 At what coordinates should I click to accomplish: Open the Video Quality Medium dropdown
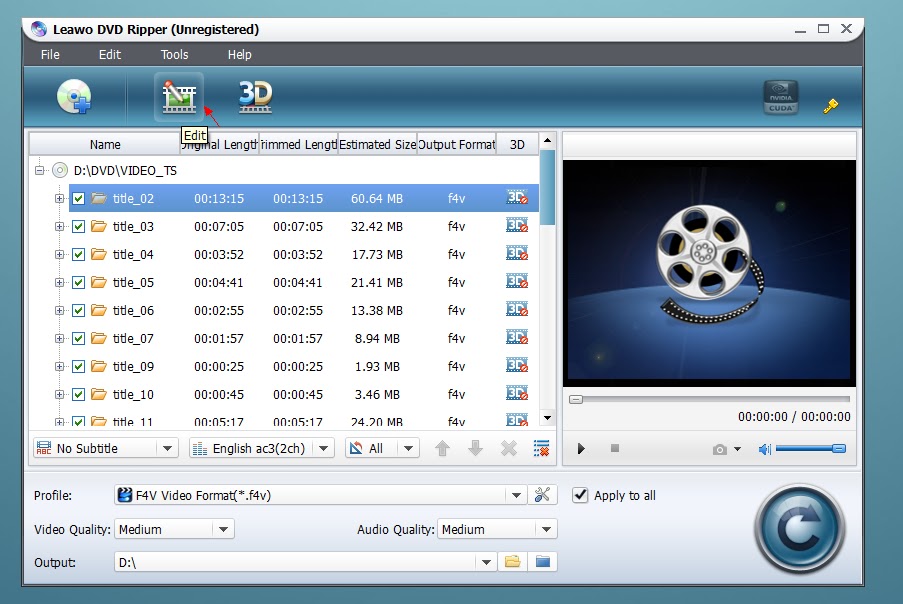point(174,529)
